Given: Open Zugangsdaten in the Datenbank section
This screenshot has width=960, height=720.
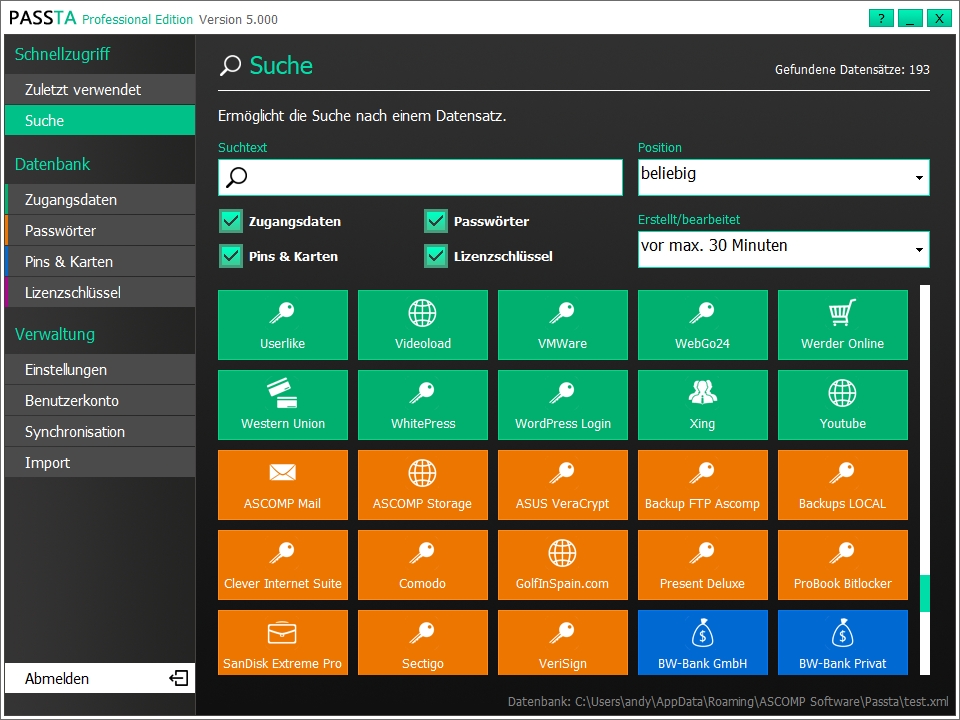Looking at the screenshot, I should pyautogui.click(x=100, y=200).
